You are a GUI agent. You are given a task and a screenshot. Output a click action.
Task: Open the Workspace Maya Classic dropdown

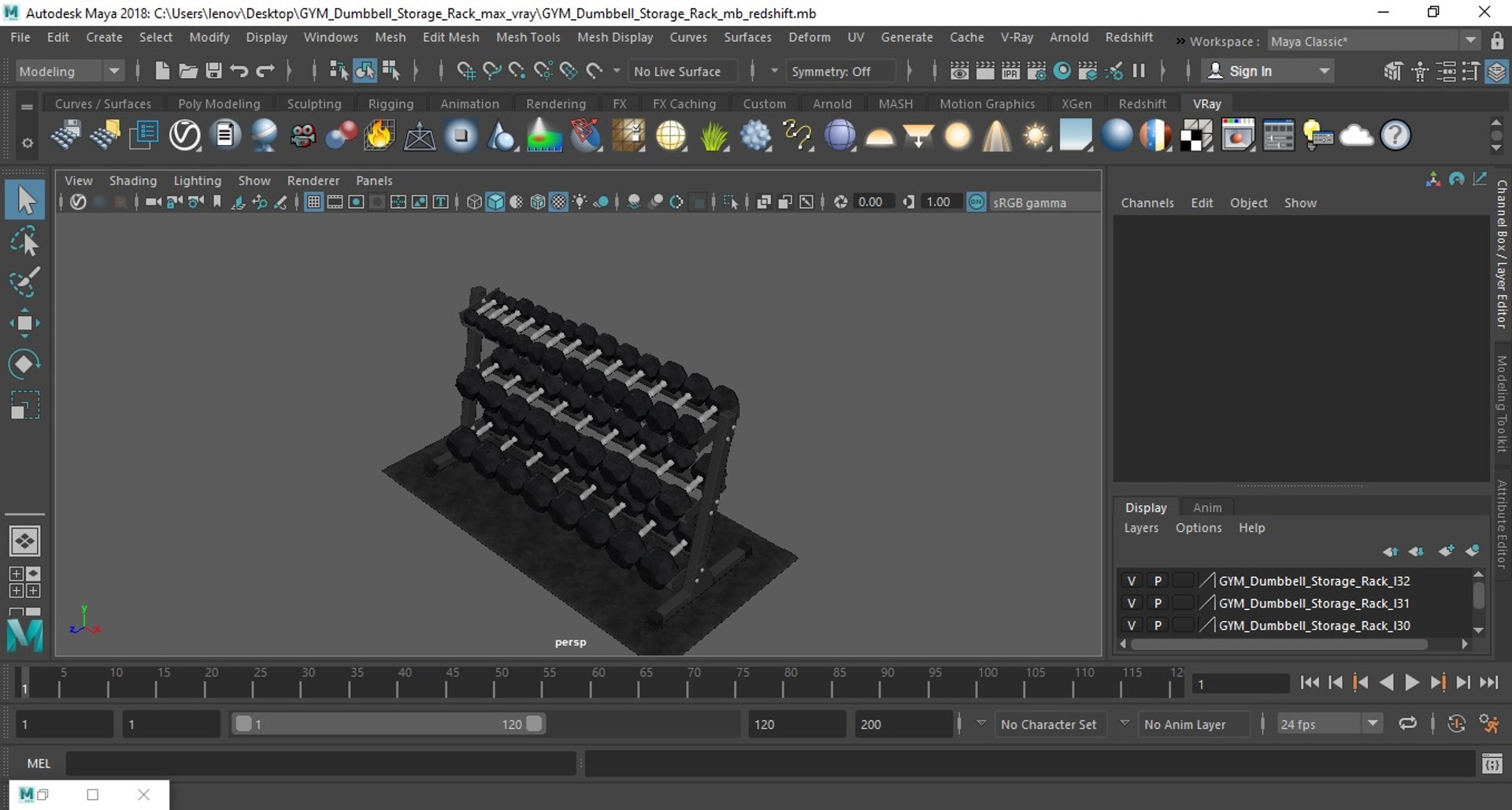click(1373, 41)
